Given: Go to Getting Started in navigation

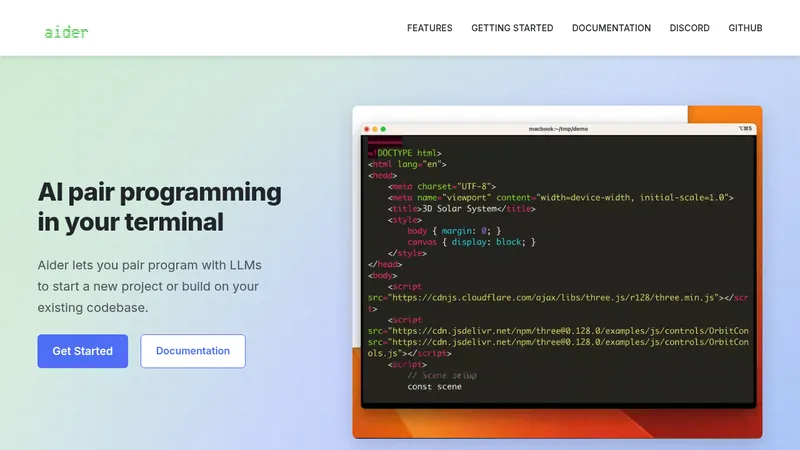Looking at the screenshot, I should [x=512, y=28].
